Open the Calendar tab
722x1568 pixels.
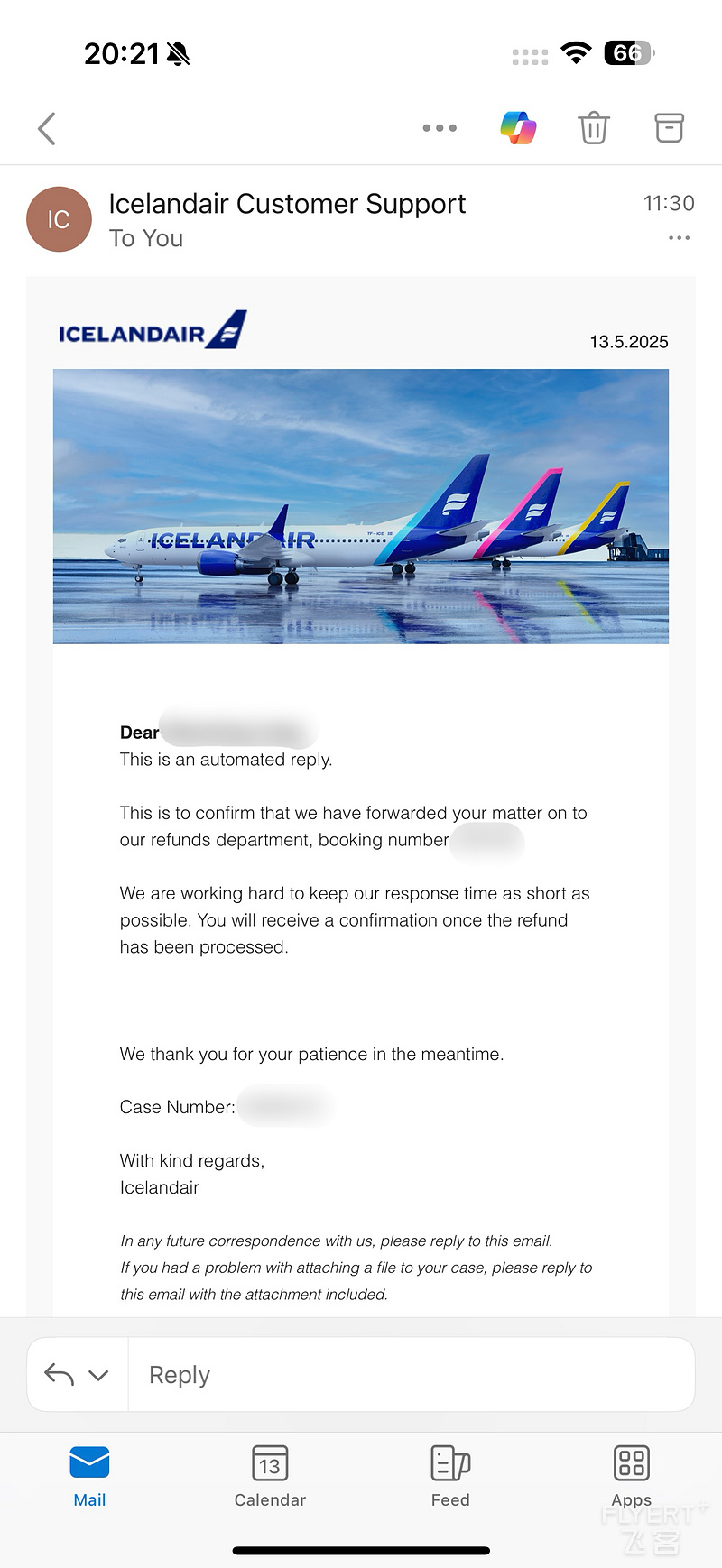coord(270,1477)
